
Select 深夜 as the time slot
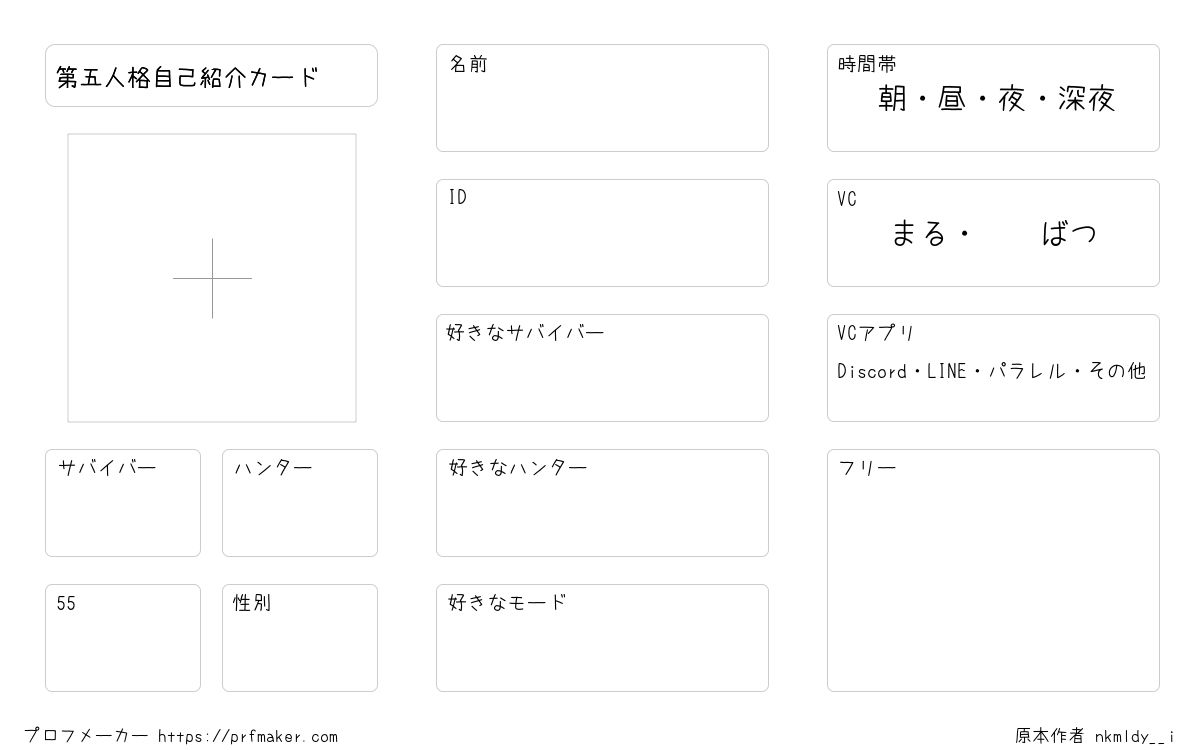(x=1086, y=98)
